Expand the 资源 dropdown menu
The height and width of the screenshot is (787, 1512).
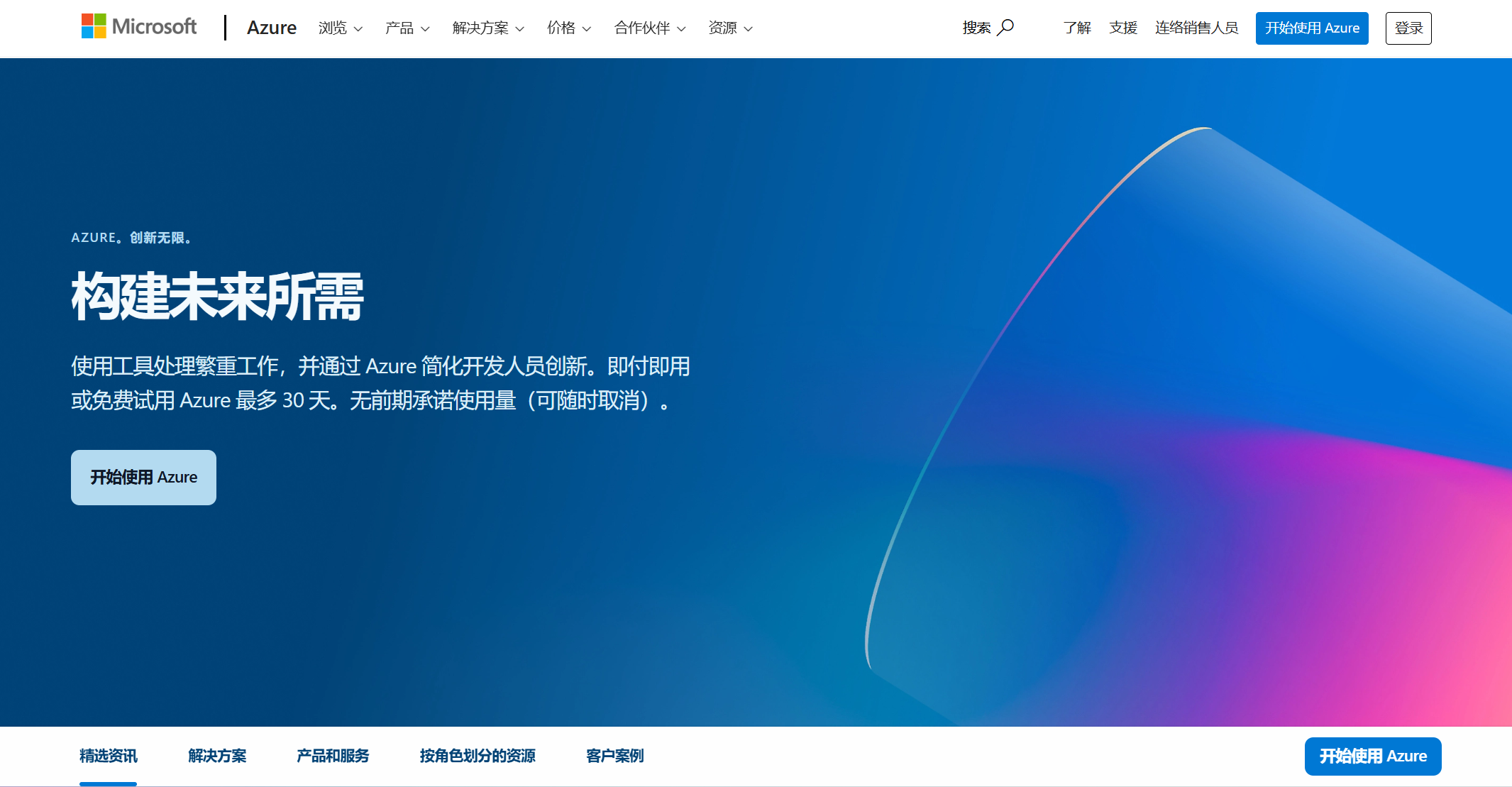729,28
